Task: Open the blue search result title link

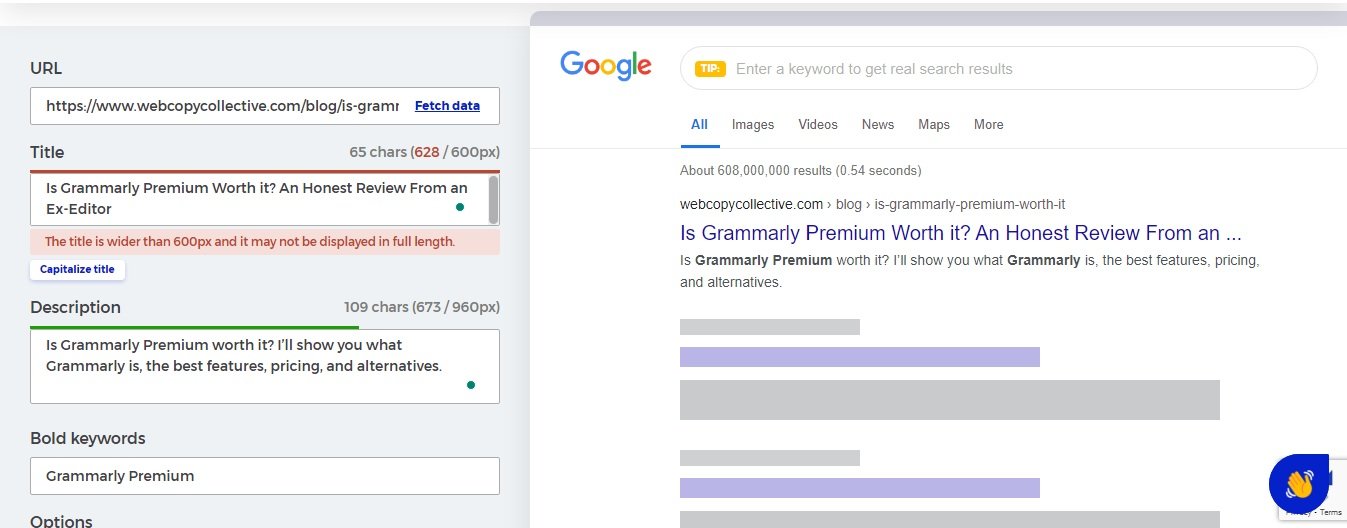Action: click(960, 233)
